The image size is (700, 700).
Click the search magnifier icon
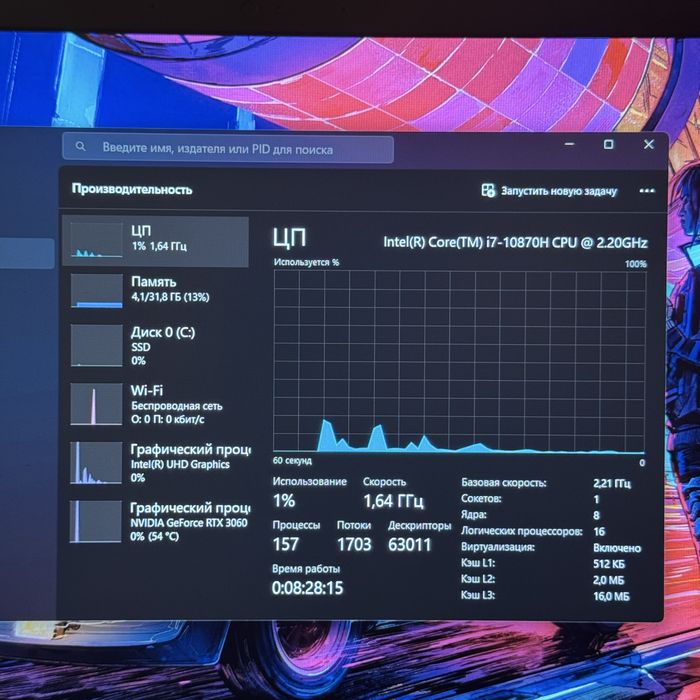(x=80, y=146)
